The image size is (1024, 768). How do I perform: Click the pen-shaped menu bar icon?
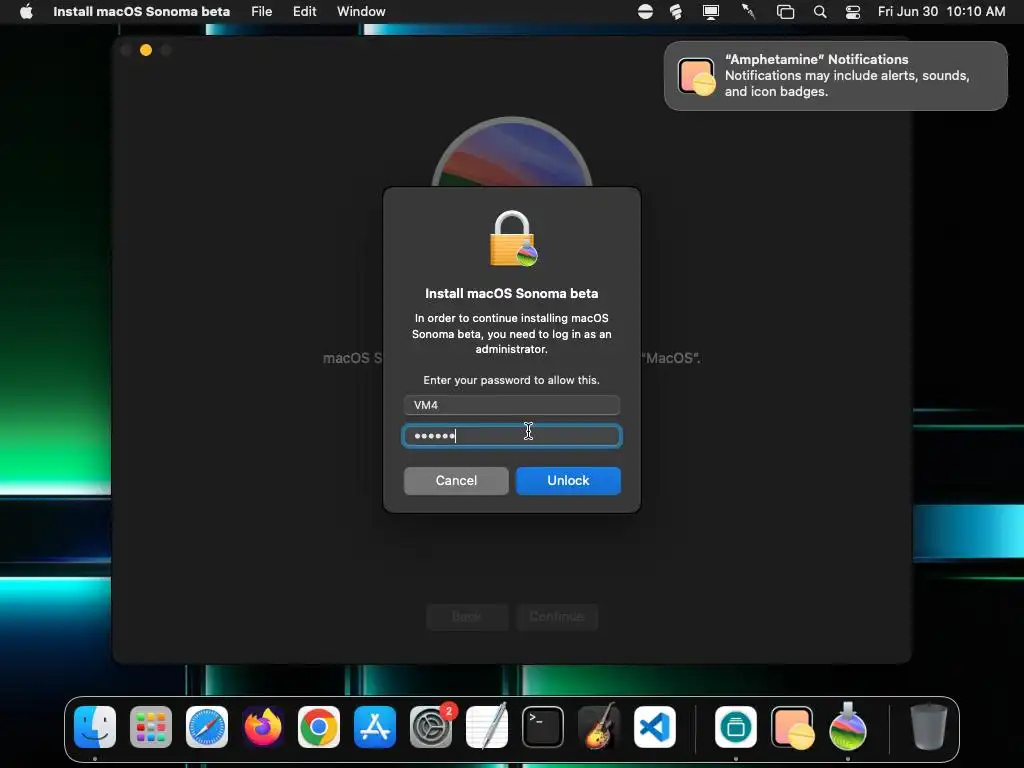coord(748,12)
